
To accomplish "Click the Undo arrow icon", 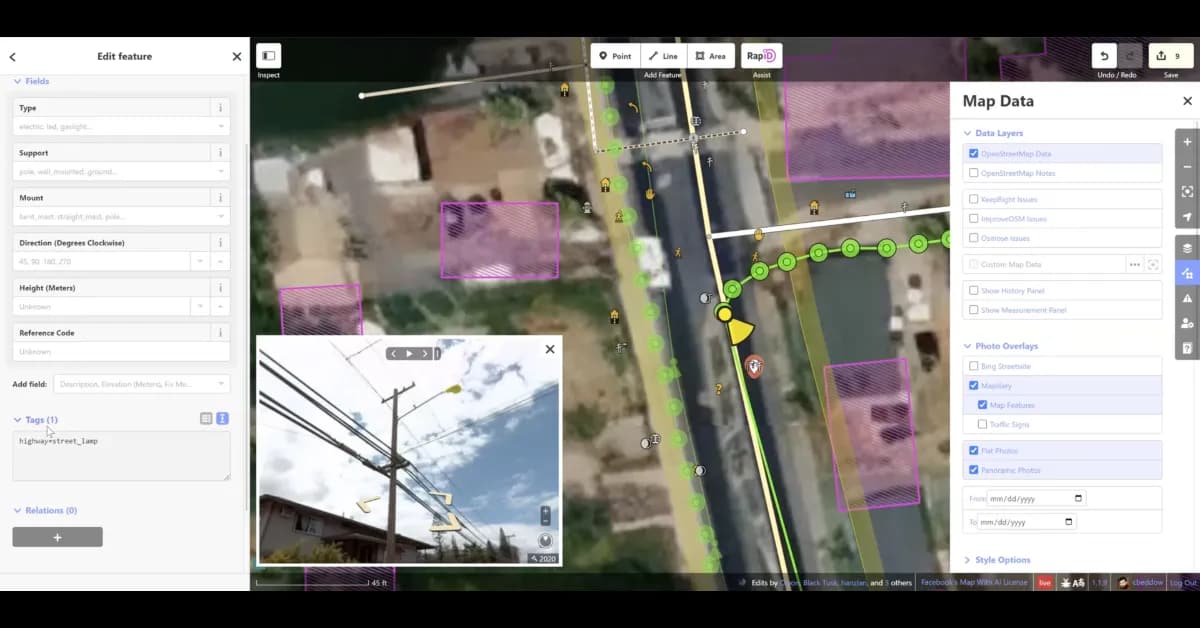I will [1106, 55].
